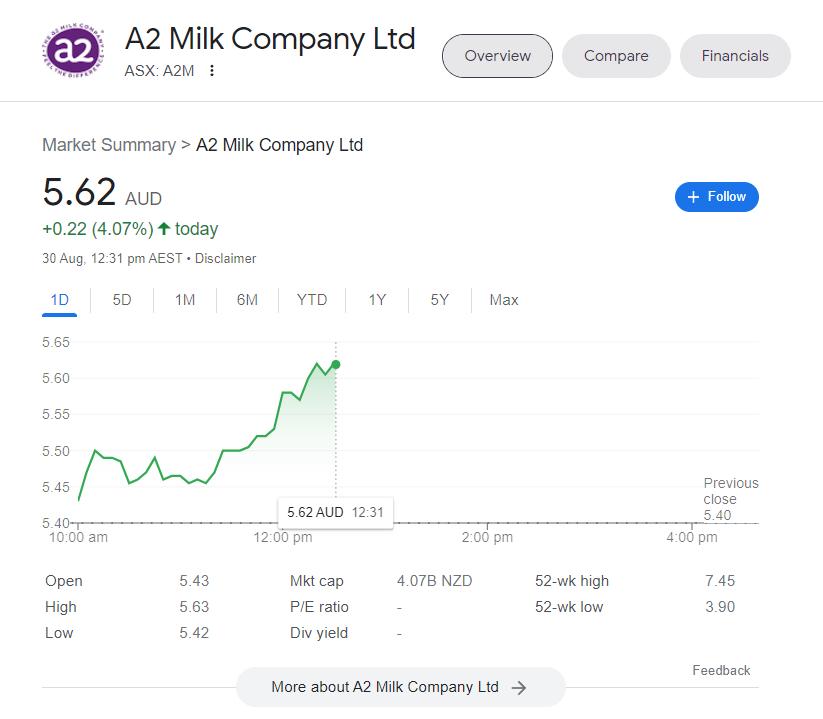Expand More about A2 Milk Company Ltd
This screenshot has width=823, height=719.
[x=400, y=687]
